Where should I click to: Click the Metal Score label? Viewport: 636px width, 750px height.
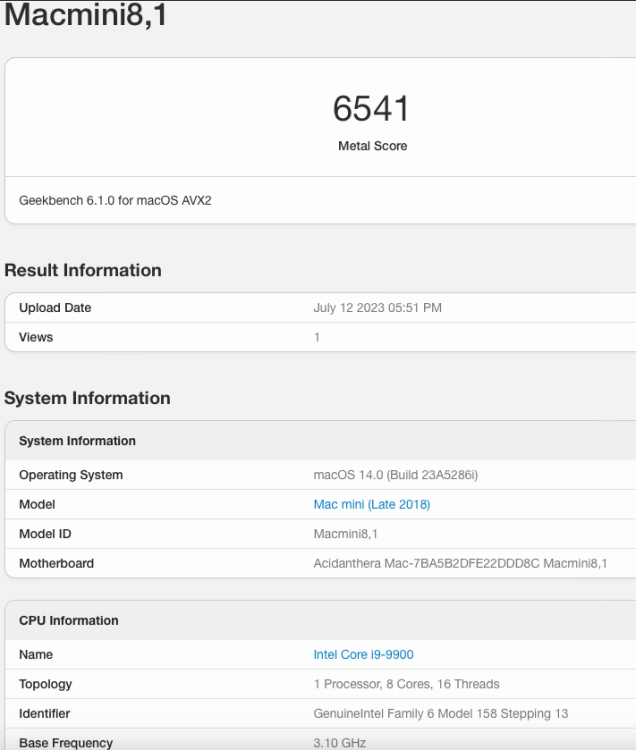[373, 146]
